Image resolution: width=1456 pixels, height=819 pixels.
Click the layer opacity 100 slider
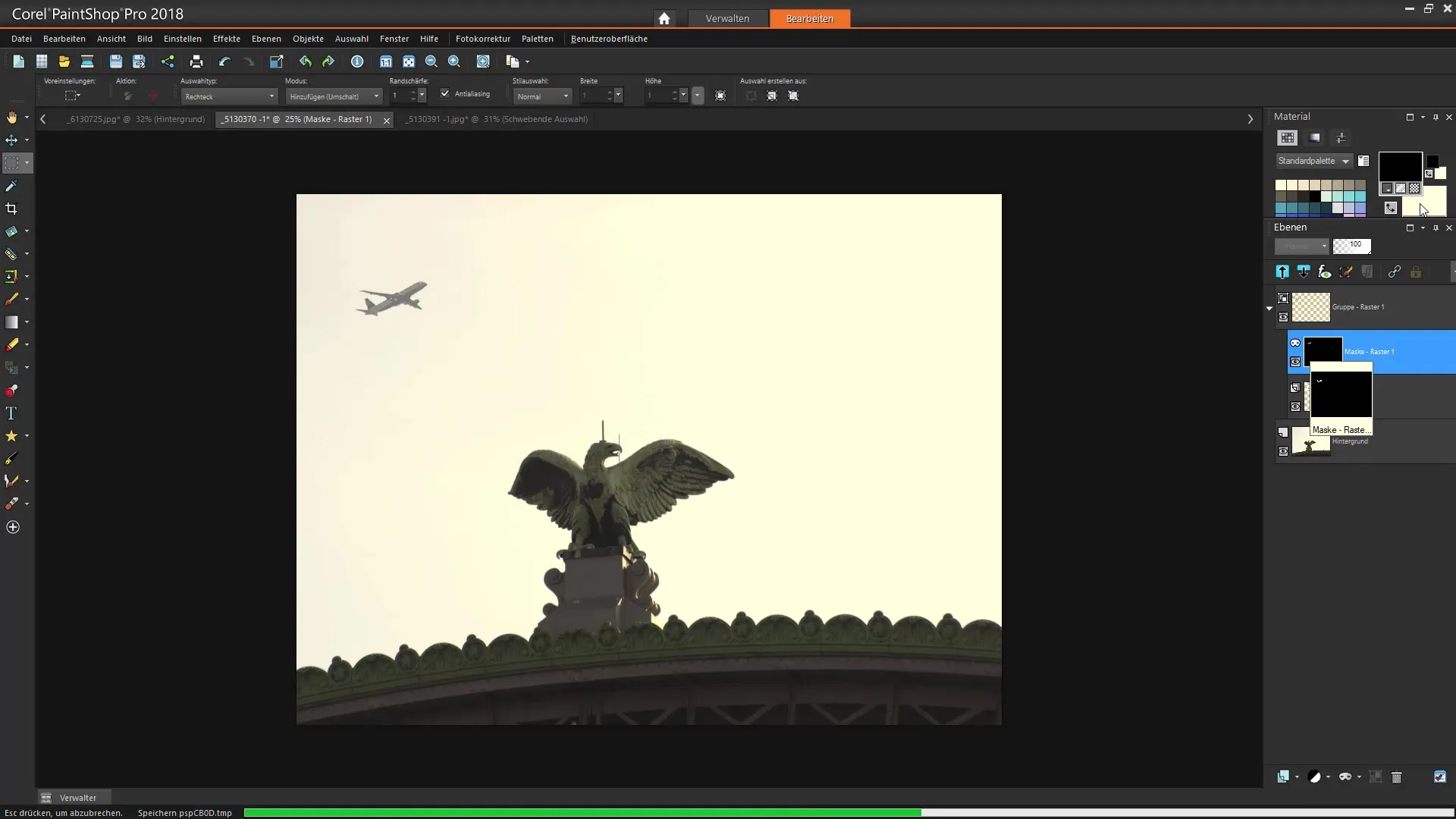click(1351, 246)
